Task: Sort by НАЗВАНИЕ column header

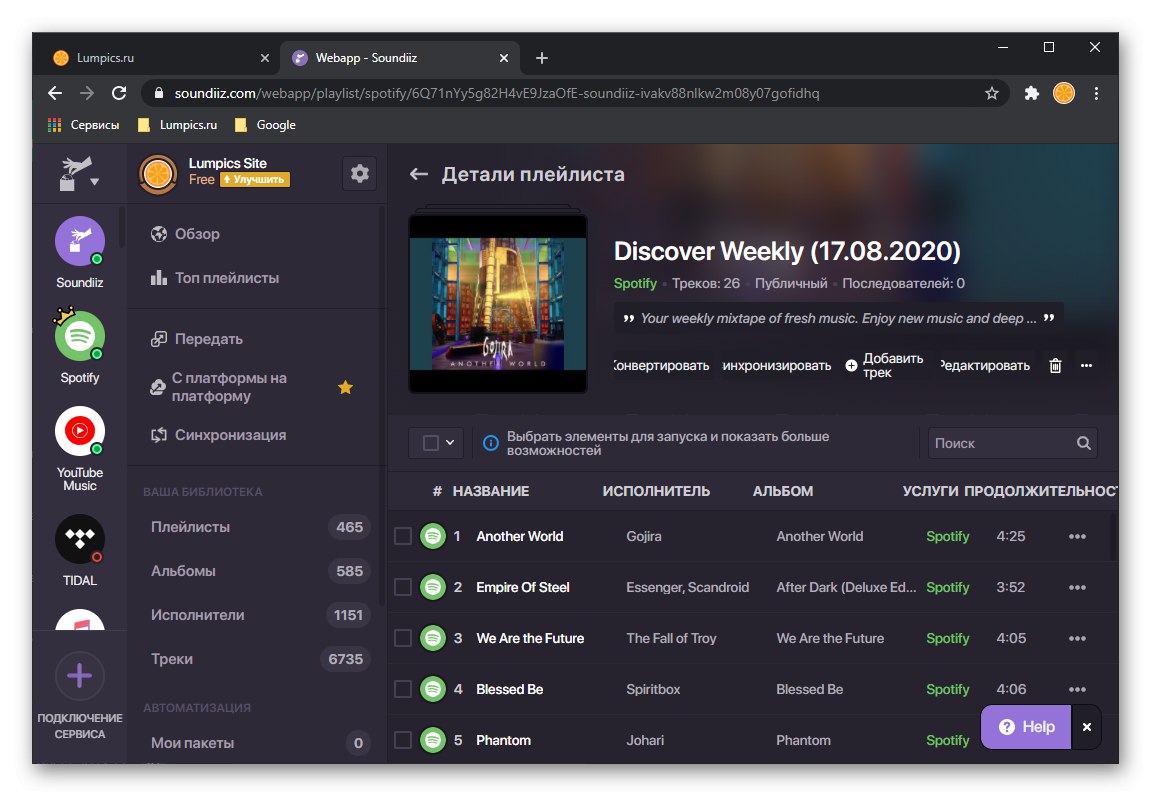Action: pos(490,491)
